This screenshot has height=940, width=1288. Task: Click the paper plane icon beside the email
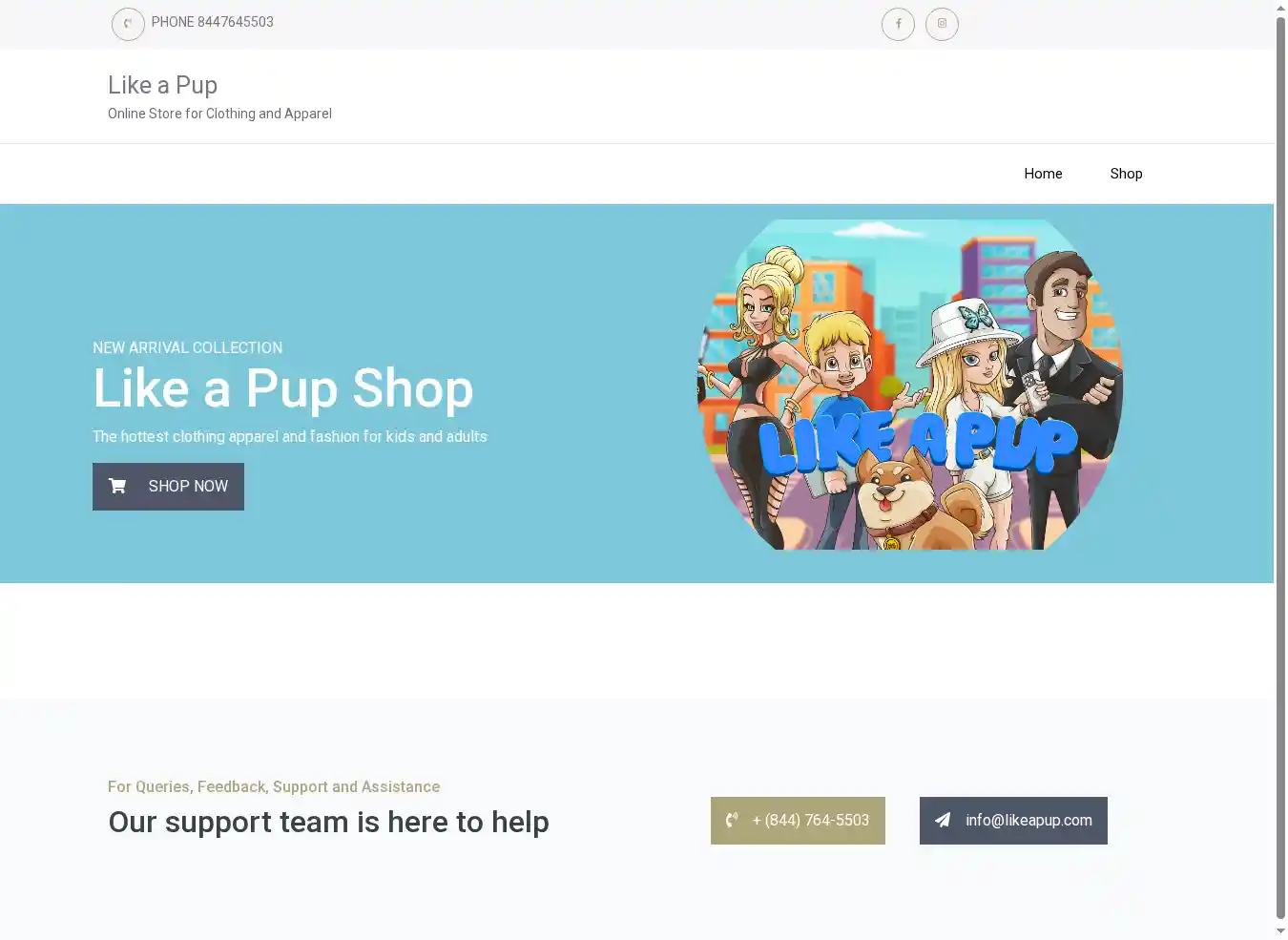(x=943, y=821)
